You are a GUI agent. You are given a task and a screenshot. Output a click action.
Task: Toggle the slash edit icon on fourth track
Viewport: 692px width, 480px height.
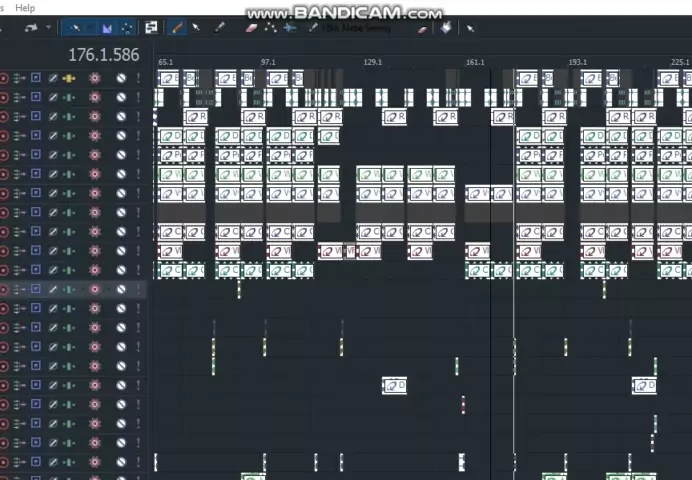click(53, 136)
